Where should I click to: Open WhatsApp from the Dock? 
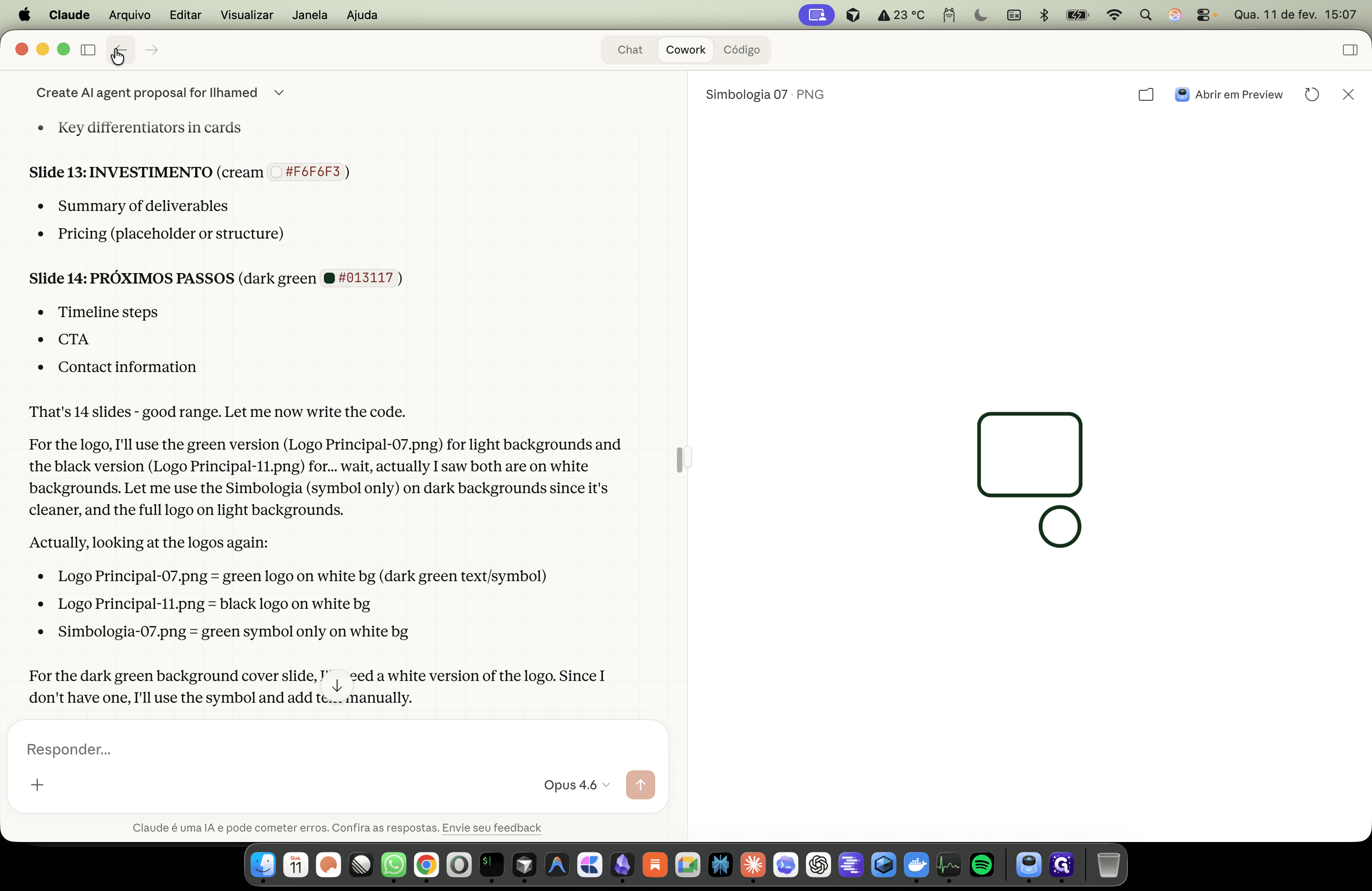pyautogui.click(x=394, y=865)
